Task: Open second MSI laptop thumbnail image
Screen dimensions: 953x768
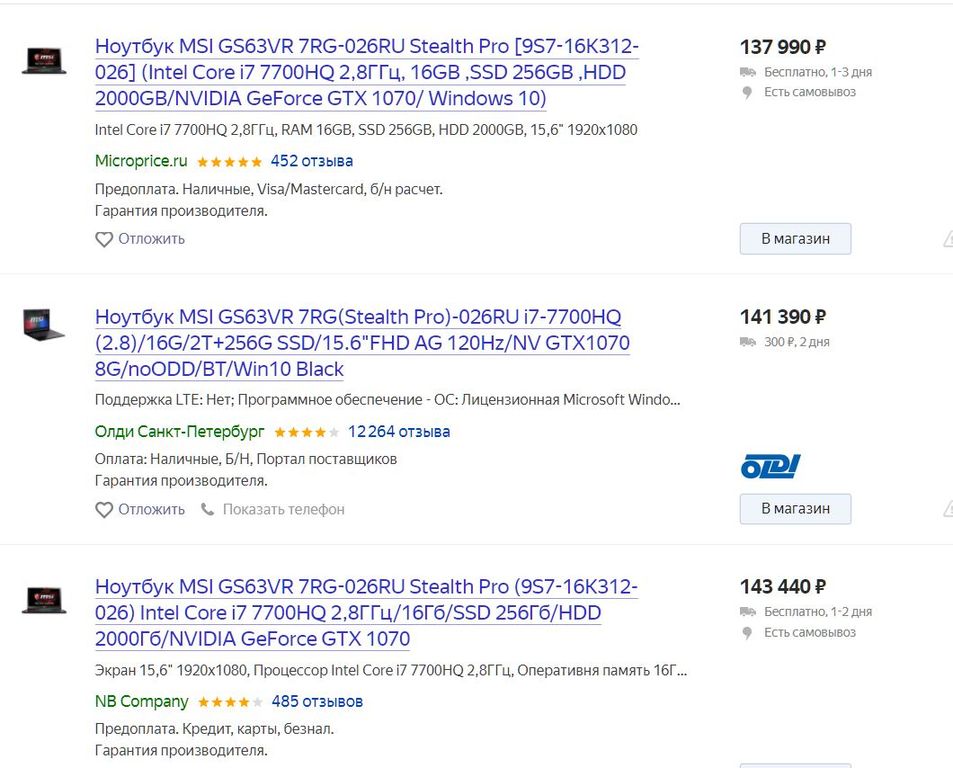Action: (44, 324)
